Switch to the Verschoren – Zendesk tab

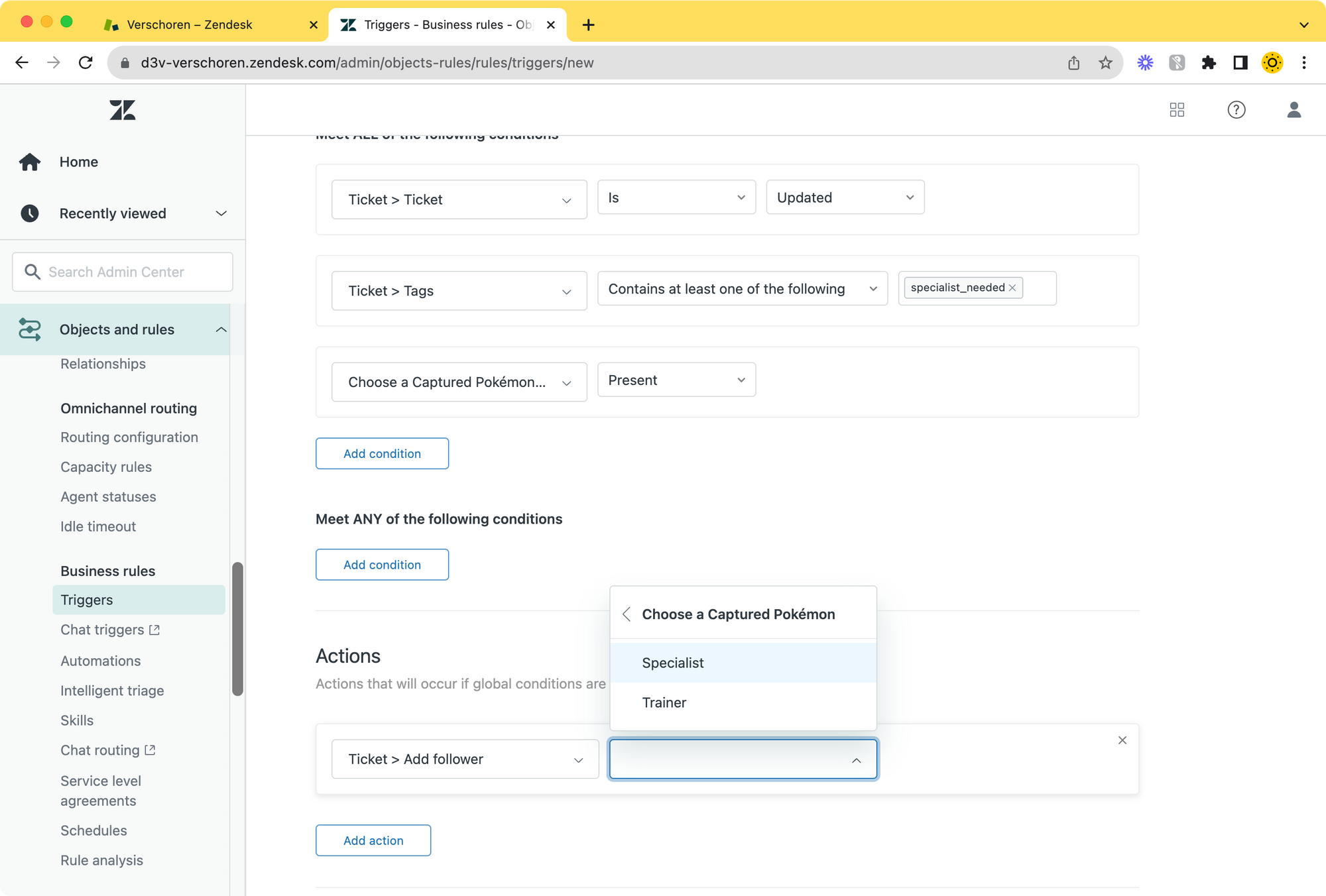click(190, 25)
